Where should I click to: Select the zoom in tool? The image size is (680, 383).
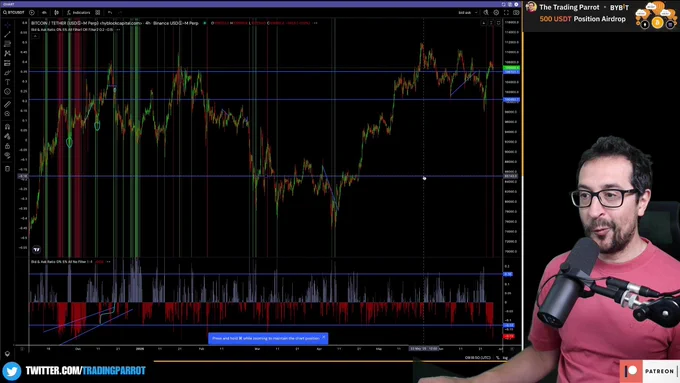tap(7, 114)
